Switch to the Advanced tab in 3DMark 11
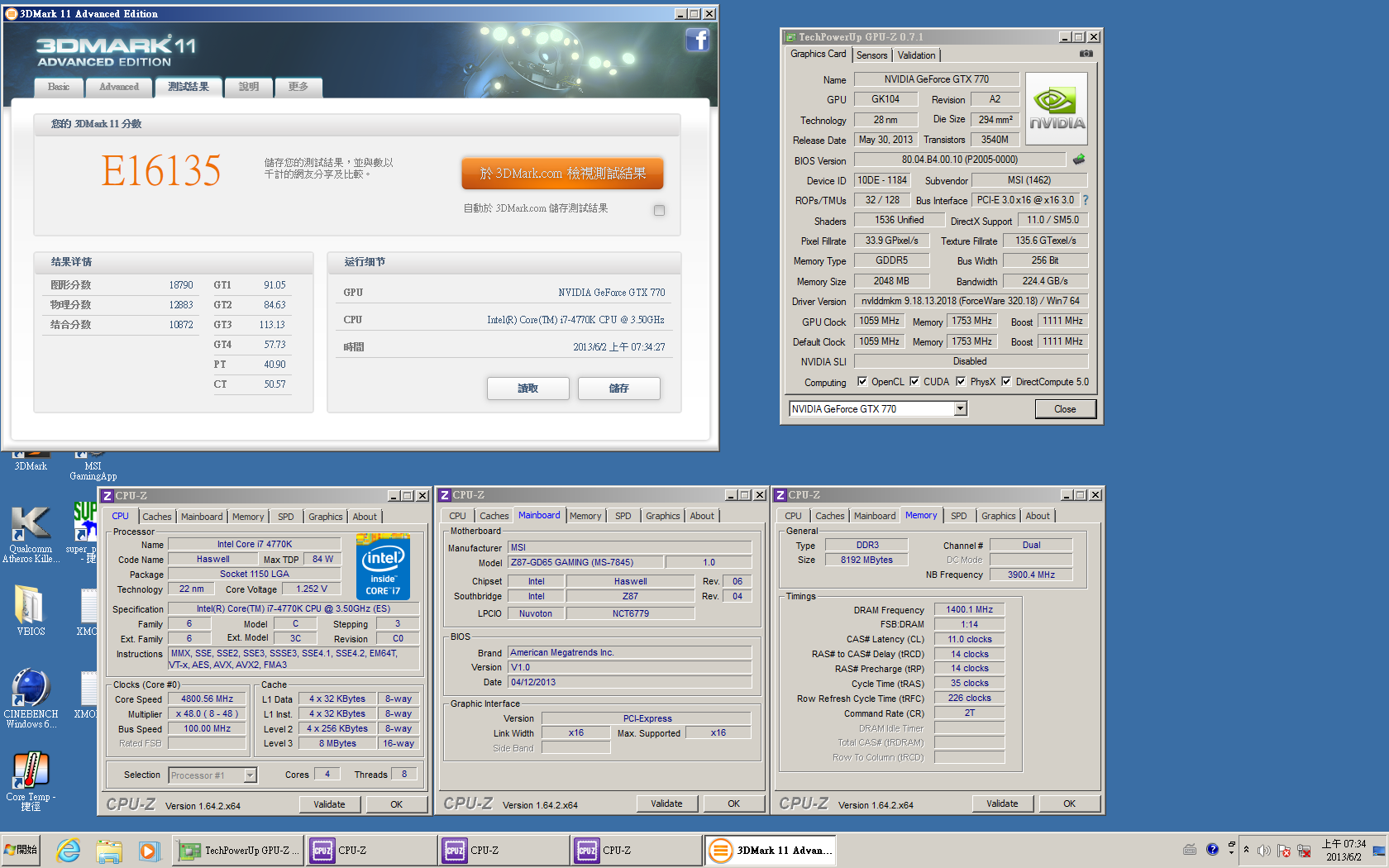The image size is (1389, 868). point(119,87)
